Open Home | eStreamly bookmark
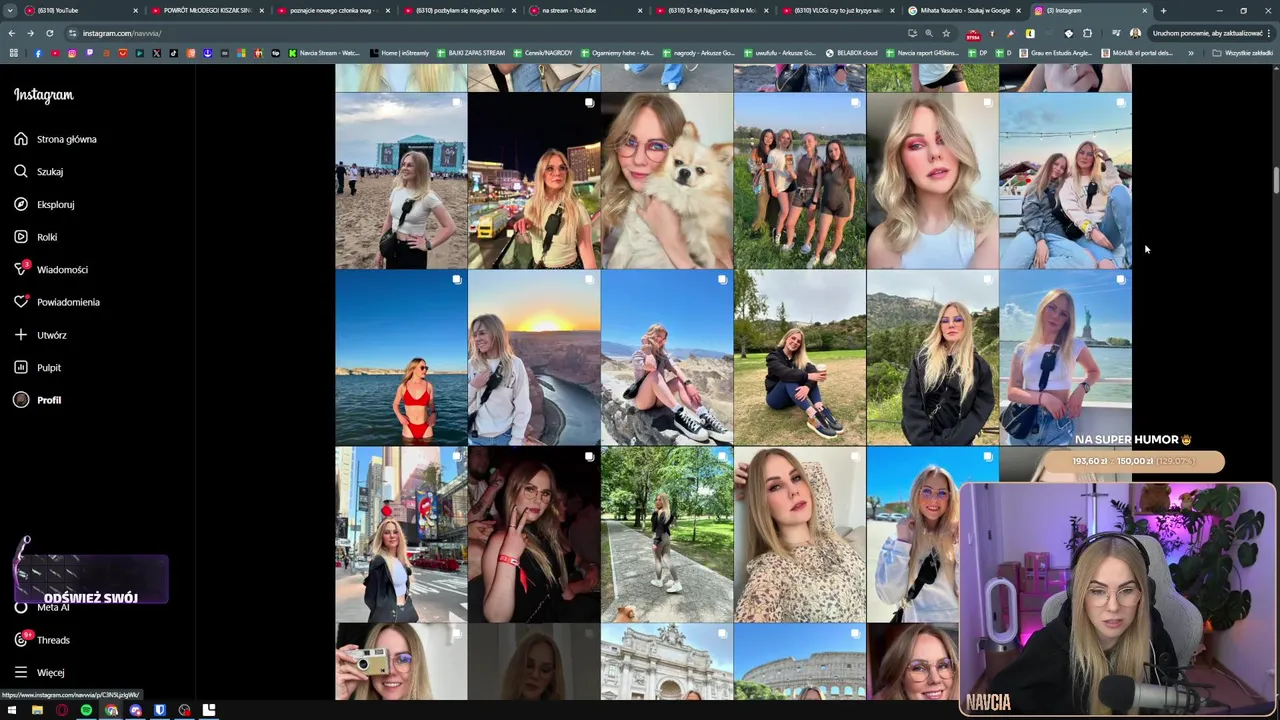This screenshot has height=720, width=1280. [400, 53]
